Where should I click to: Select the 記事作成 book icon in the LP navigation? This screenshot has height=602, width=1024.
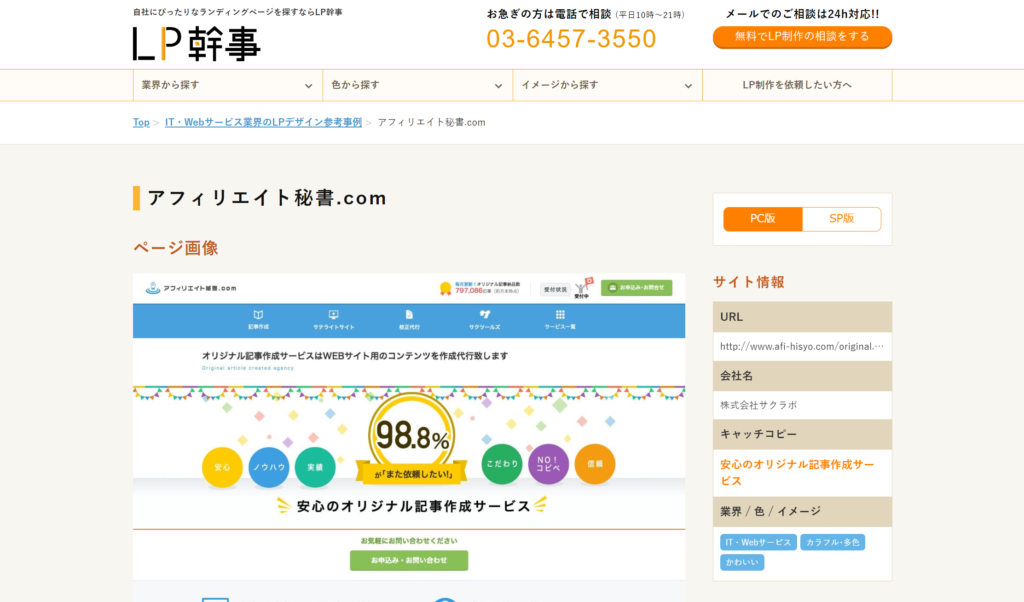coord(258,312)
